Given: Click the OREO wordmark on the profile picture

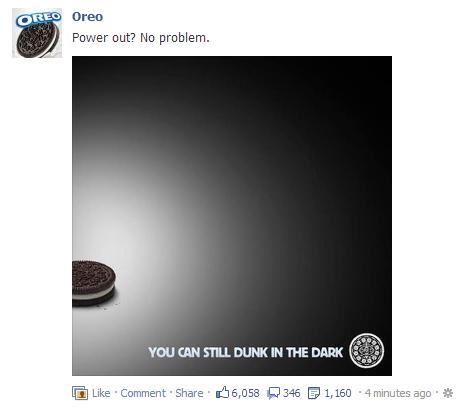Looking at the screenshot, I should [x=39, y=19].
